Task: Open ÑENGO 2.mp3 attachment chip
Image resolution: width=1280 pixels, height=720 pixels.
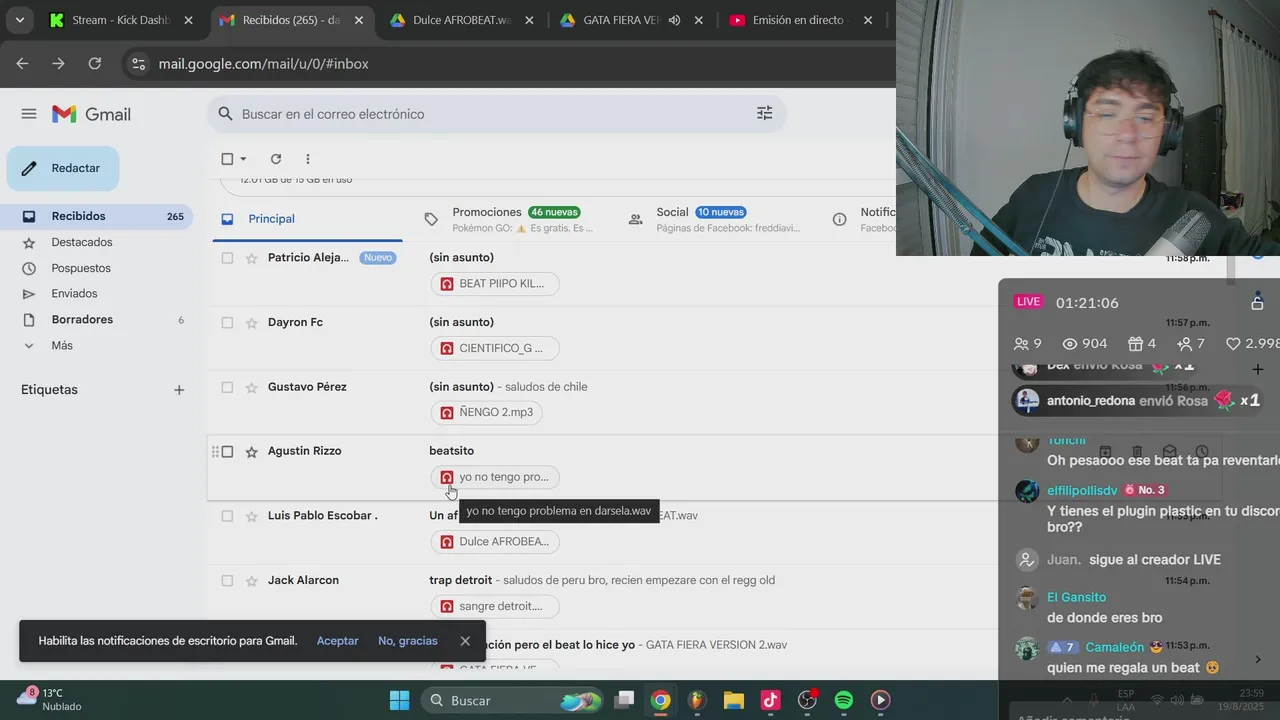Action: [489, 412]
